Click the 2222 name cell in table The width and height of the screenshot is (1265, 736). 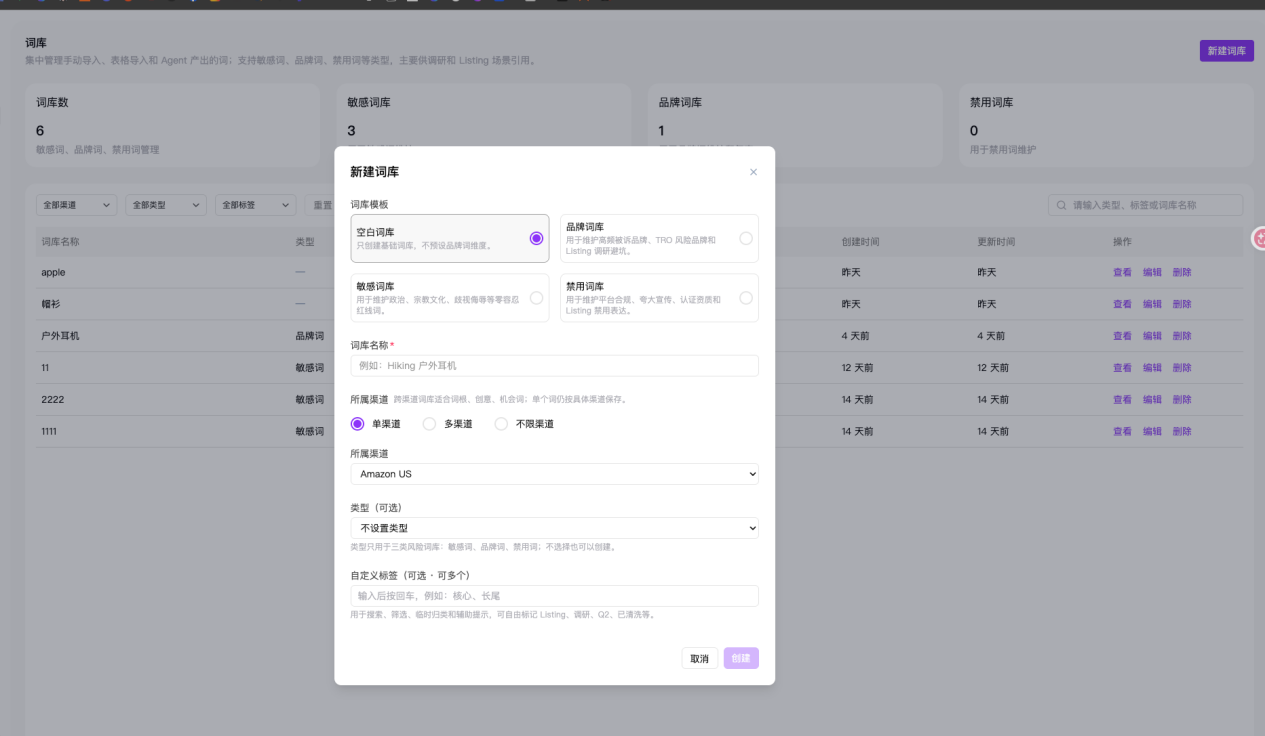click(x=53, y=400)
